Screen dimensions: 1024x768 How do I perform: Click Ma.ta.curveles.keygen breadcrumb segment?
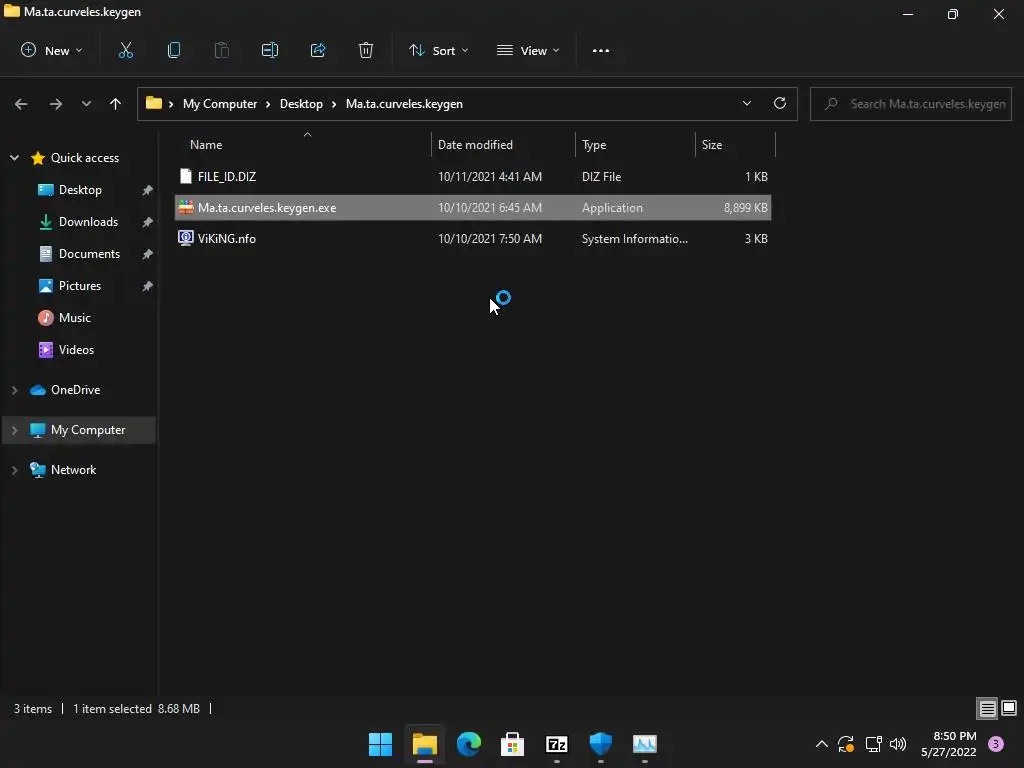[404, 104]
